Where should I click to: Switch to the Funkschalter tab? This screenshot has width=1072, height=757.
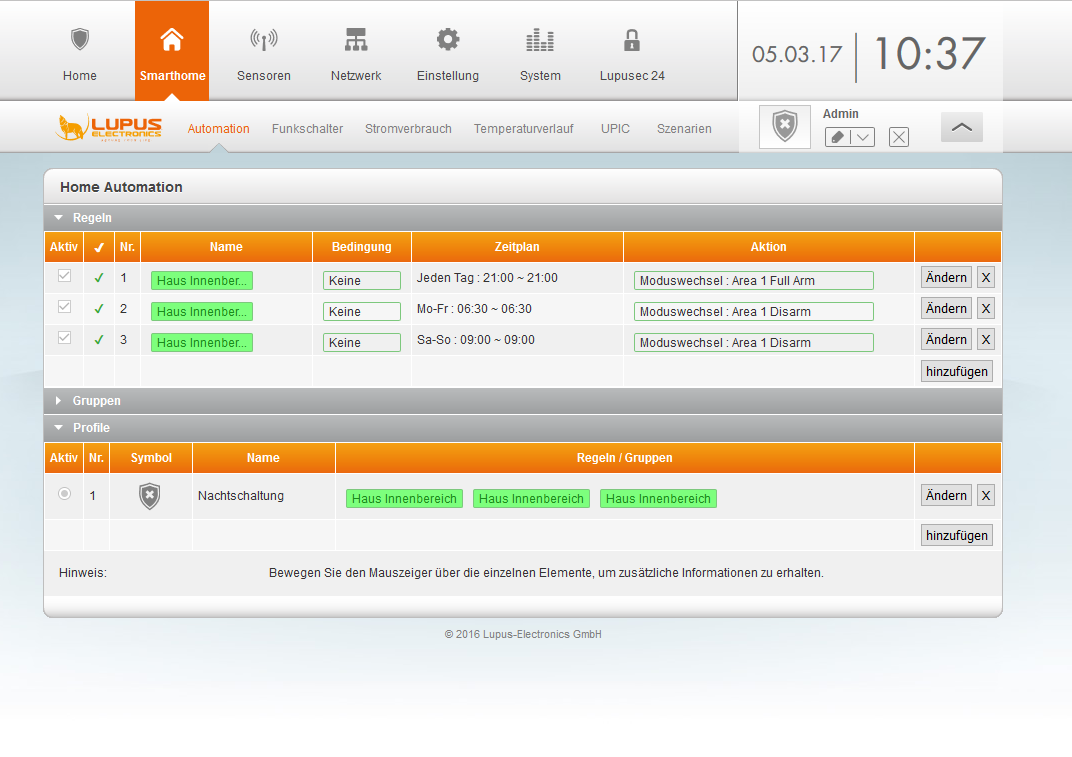pyautogui.click(x=307, y=129)
